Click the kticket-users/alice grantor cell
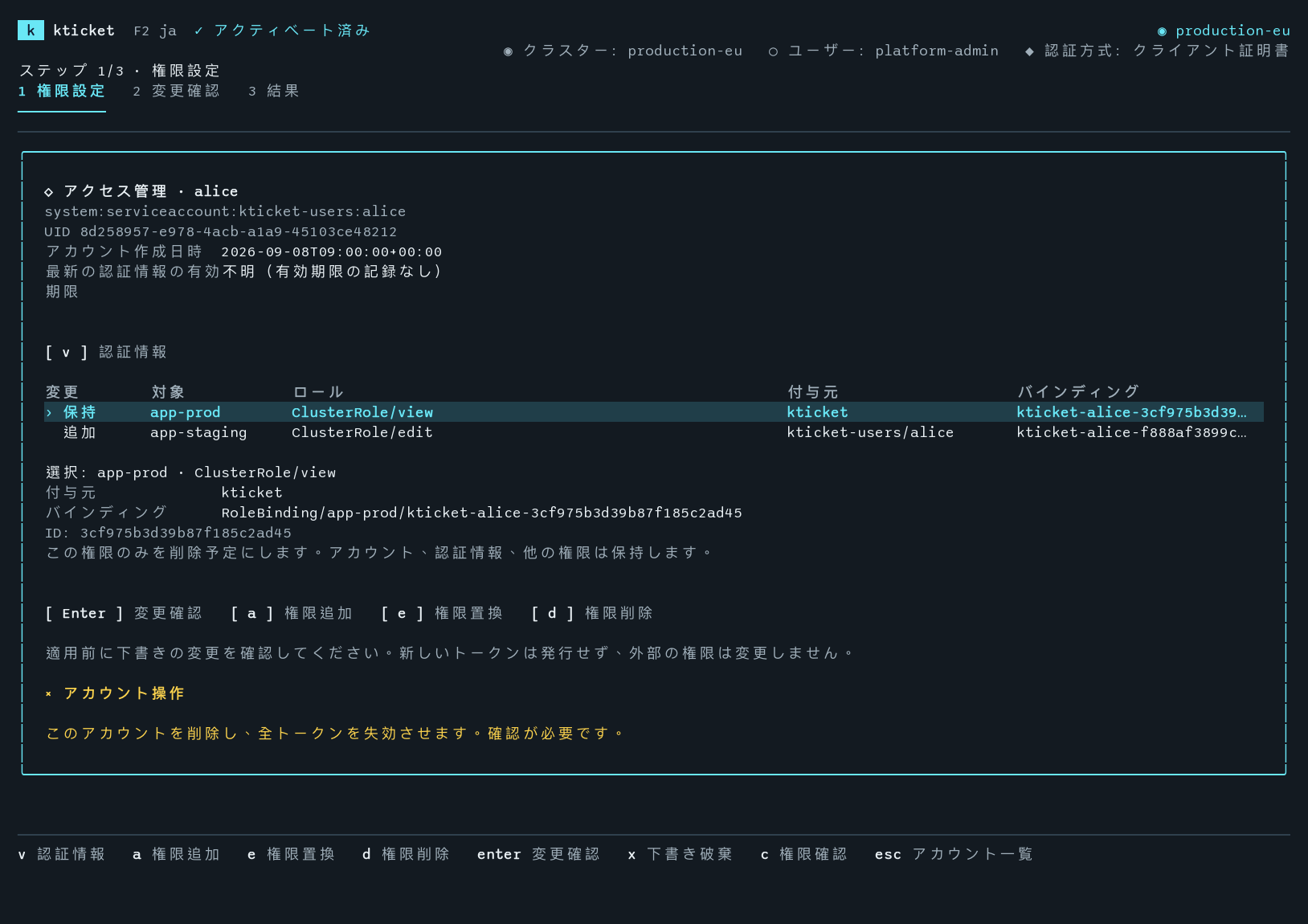1308x924 pixels. point(870,432)
